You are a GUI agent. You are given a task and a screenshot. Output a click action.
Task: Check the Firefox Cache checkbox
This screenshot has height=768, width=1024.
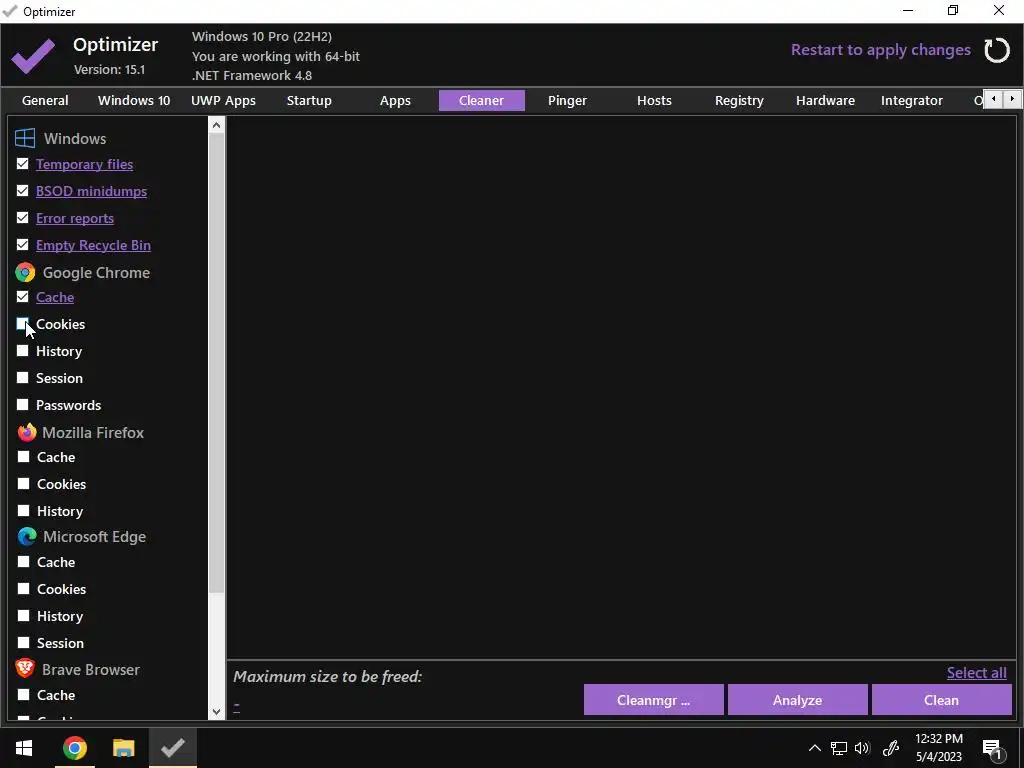(x=24, y=457)
